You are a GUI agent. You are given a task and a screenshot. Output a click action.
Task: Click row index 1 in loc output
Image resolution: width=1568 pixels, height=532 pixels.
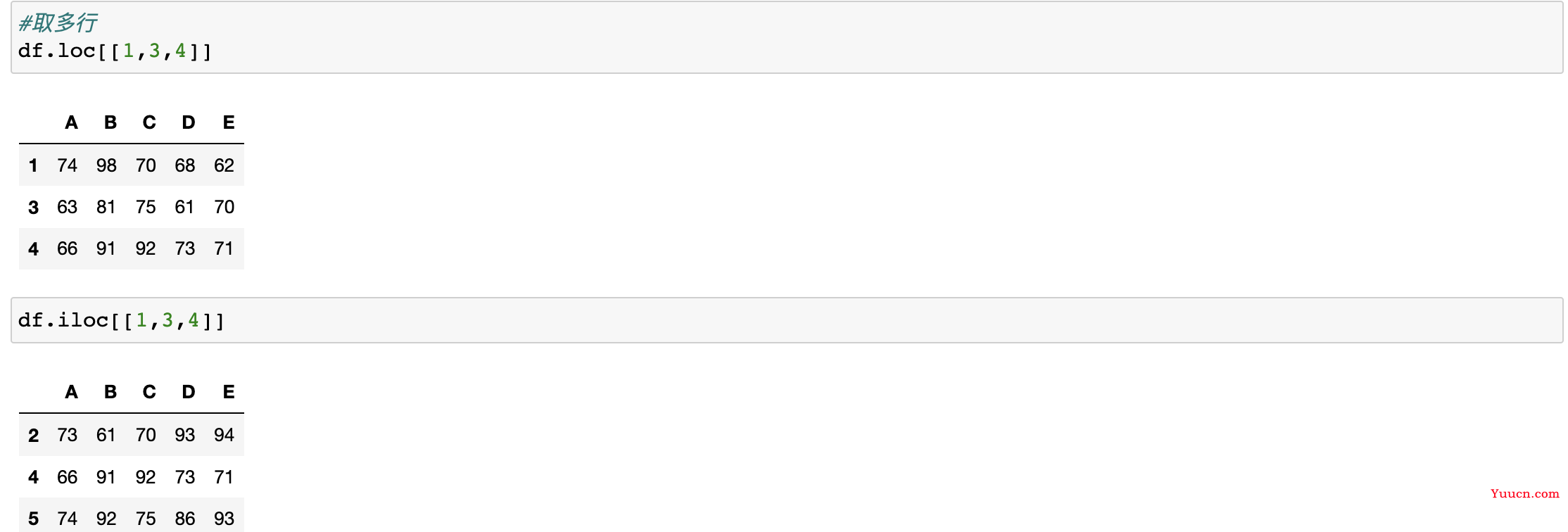pyautogui.click(x=33, y=165)
